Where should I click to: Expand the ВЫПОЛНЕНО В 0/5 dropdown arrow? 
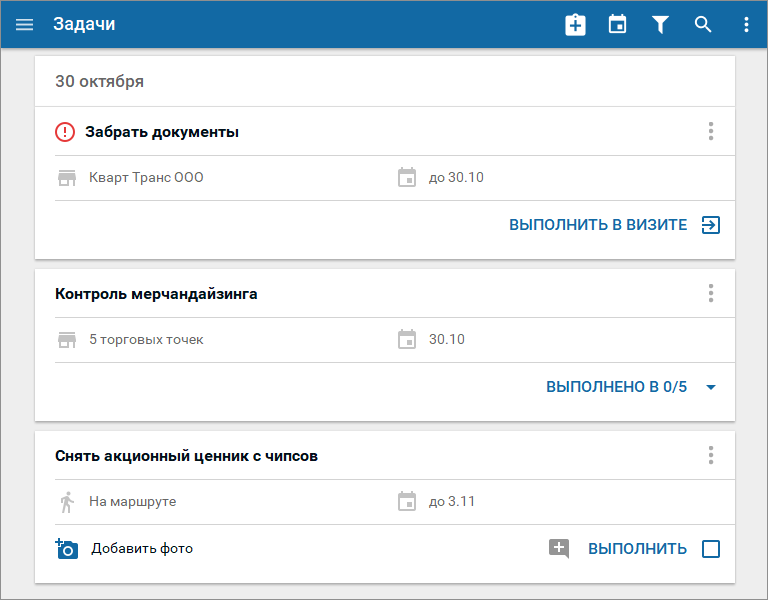tap(711, 387)
